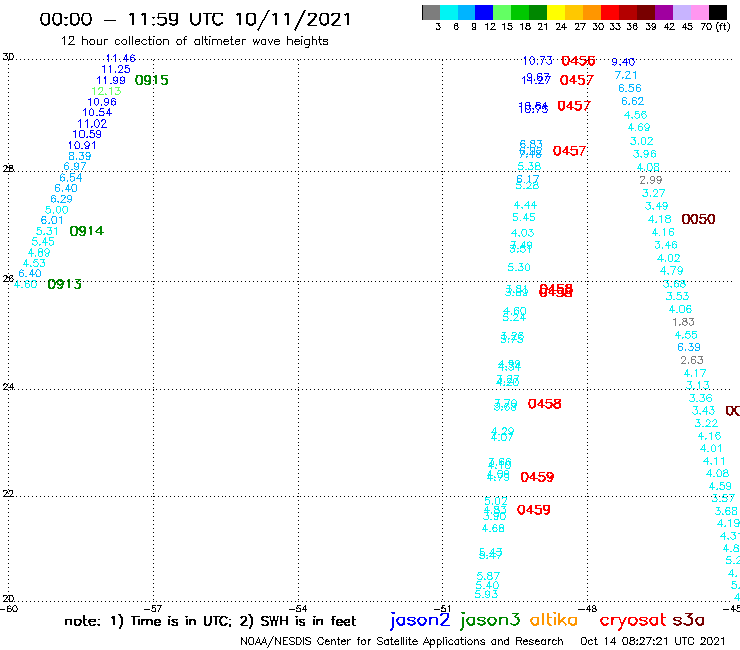Select the purple swatch in the legend
Image resolution: width=740 pixels, height=650 pixels.
tap(663, 12)
